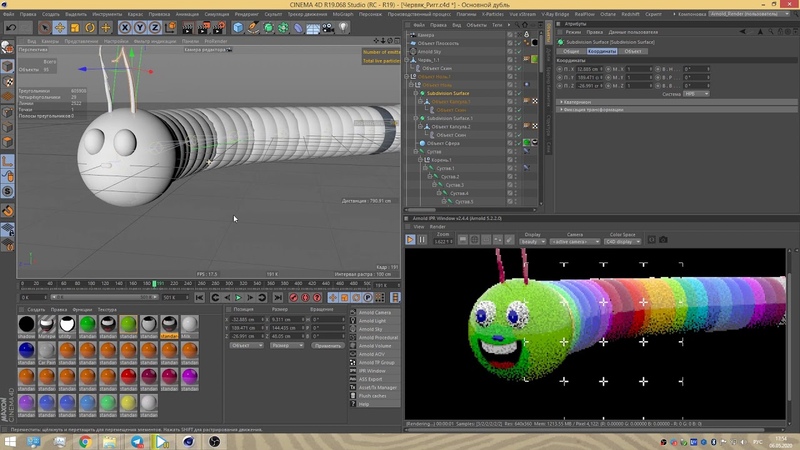Pause the Arnold IPR render
800x450 pixels.
click(x=422, y=239)
